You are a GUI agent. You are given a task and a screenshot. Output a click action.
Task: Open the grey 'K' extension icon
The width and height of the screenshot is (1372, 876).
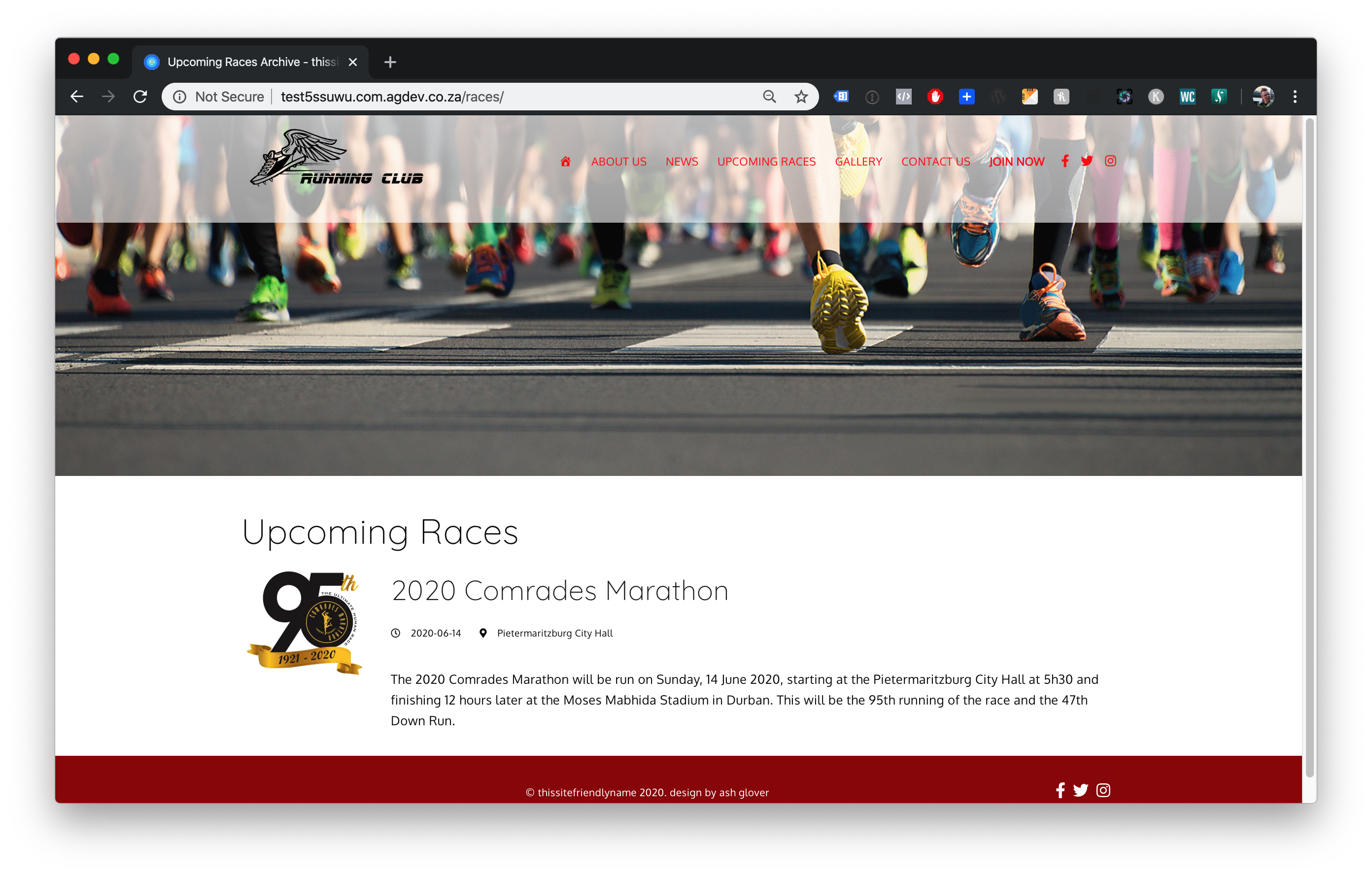click(x=1156, y=97)
